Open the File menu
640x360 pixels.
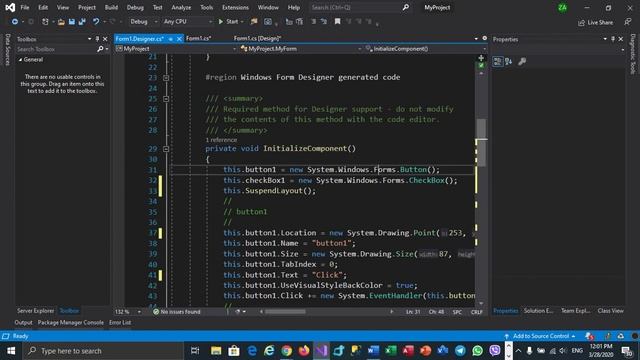click(25, 7)
